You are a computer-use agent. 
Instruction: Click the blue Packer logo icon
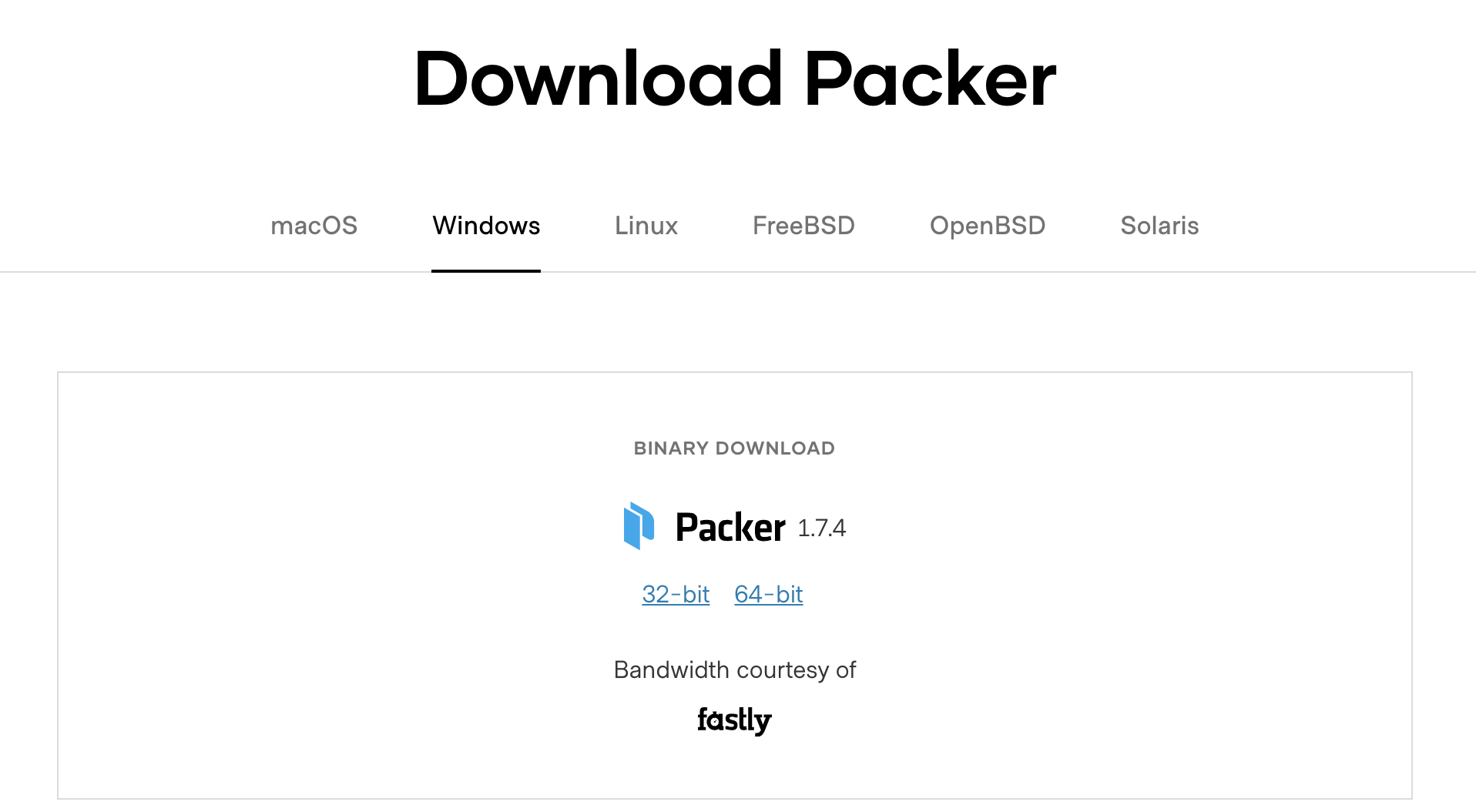pos(639,526)
